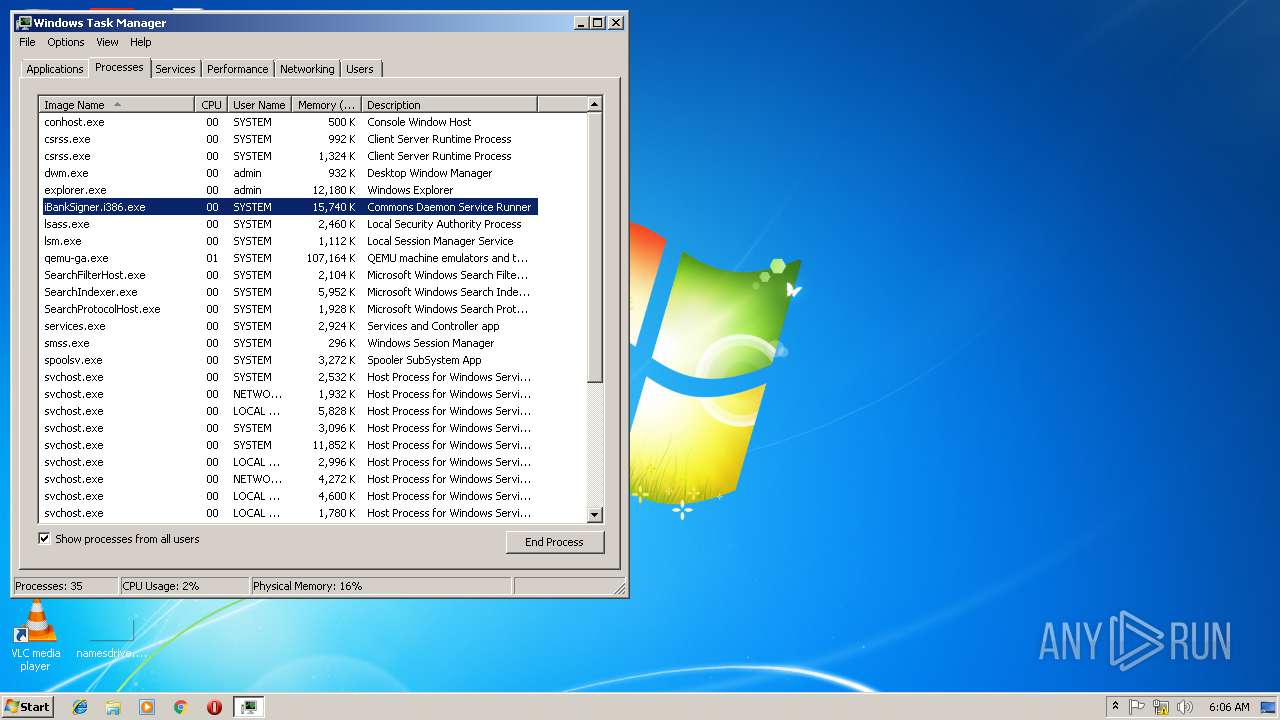The width and height of the screenshot is (1280, 720).
Task: Open VLC media player desktop shortcut
Action: pyautogui.click(x=36, y=636)
